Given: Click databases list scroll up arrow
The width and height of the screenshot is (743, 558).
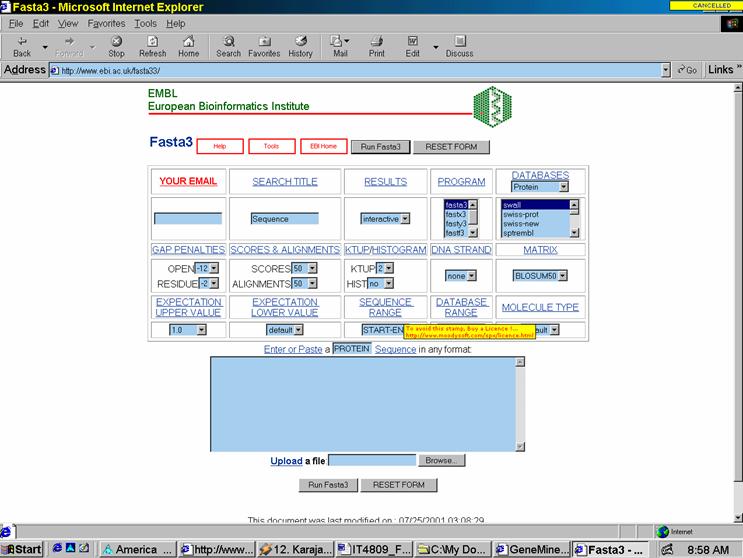Looking at the screenshot, I should pyautogui.click(x=574, y=205).
